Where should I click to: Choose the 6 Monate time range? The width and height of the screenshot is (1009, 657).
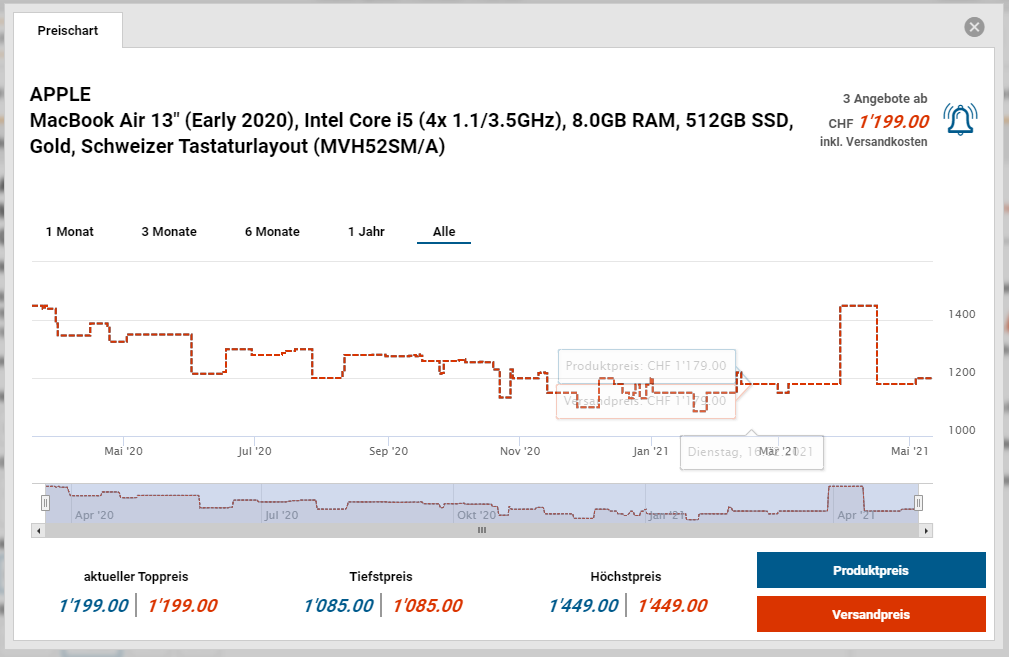click(272, 231)
